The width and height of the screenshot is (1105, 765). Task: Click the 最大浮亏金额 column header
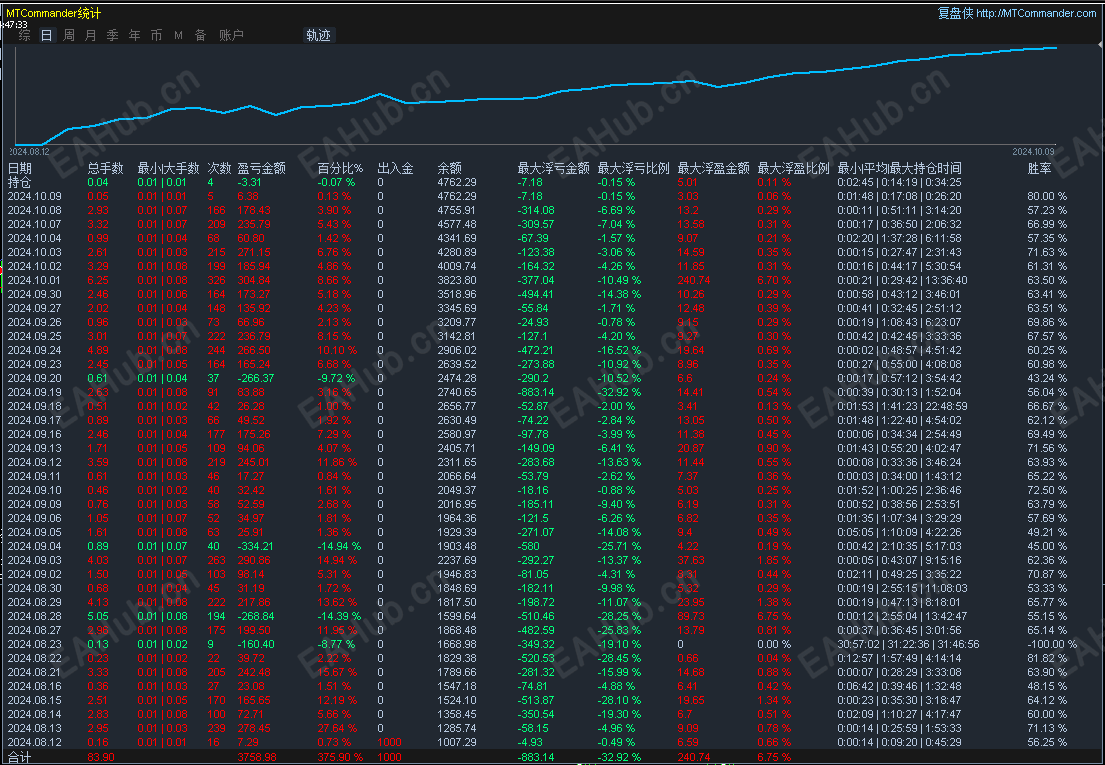[553, 169]
